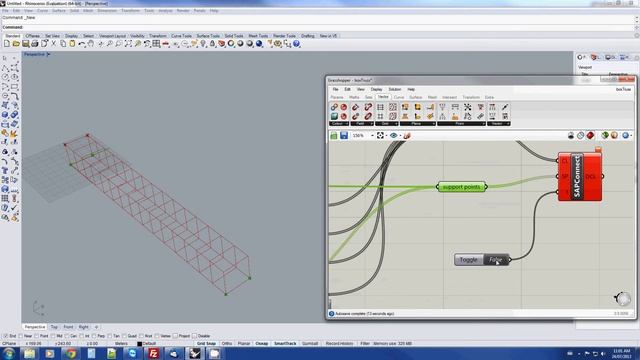The image size is (640, 360).
Task: Open the zoom percentage dropdown in Grasshopper
Action: coord(372,136)
